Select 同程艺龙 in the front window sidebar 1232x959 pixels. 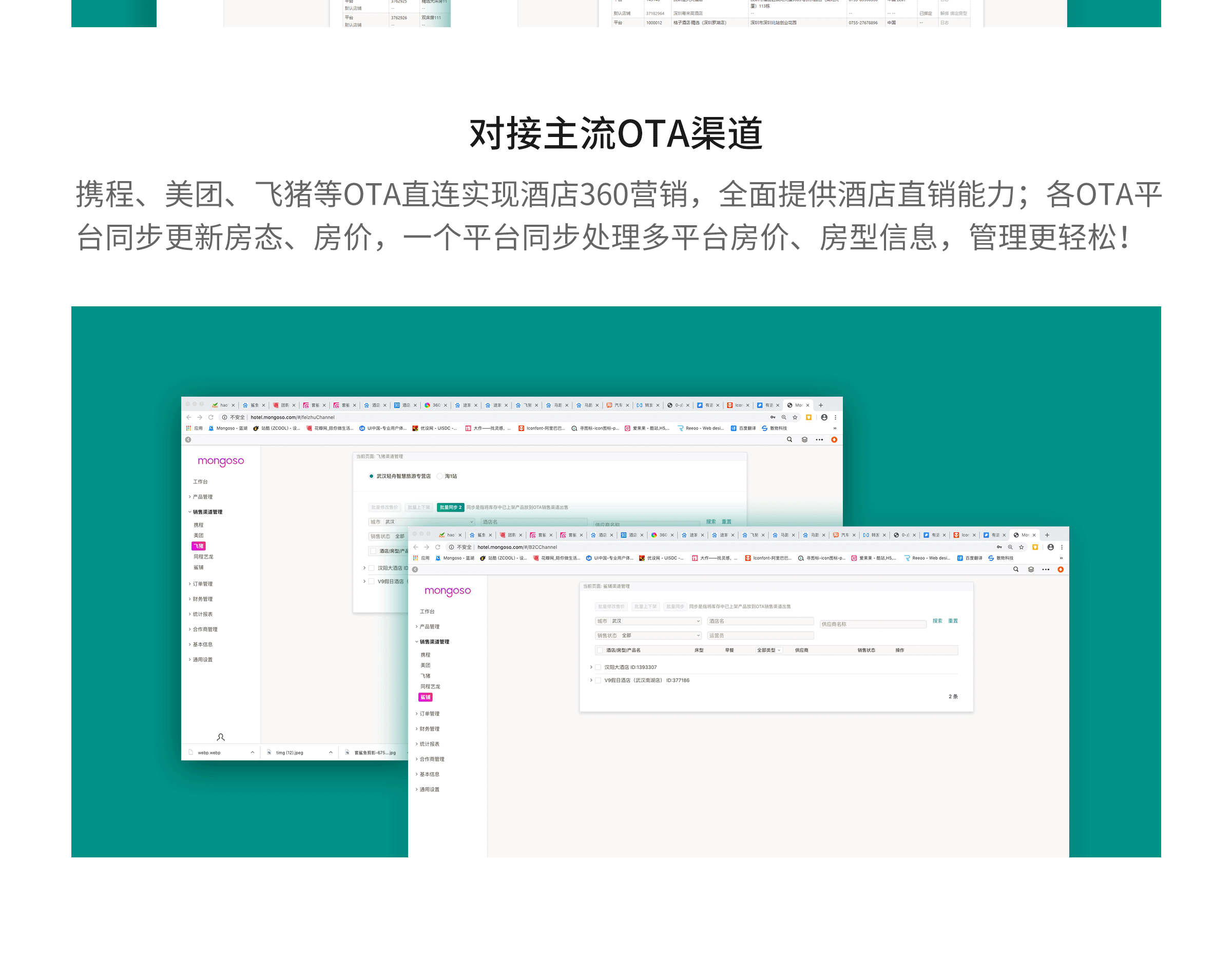click(430, 686)
